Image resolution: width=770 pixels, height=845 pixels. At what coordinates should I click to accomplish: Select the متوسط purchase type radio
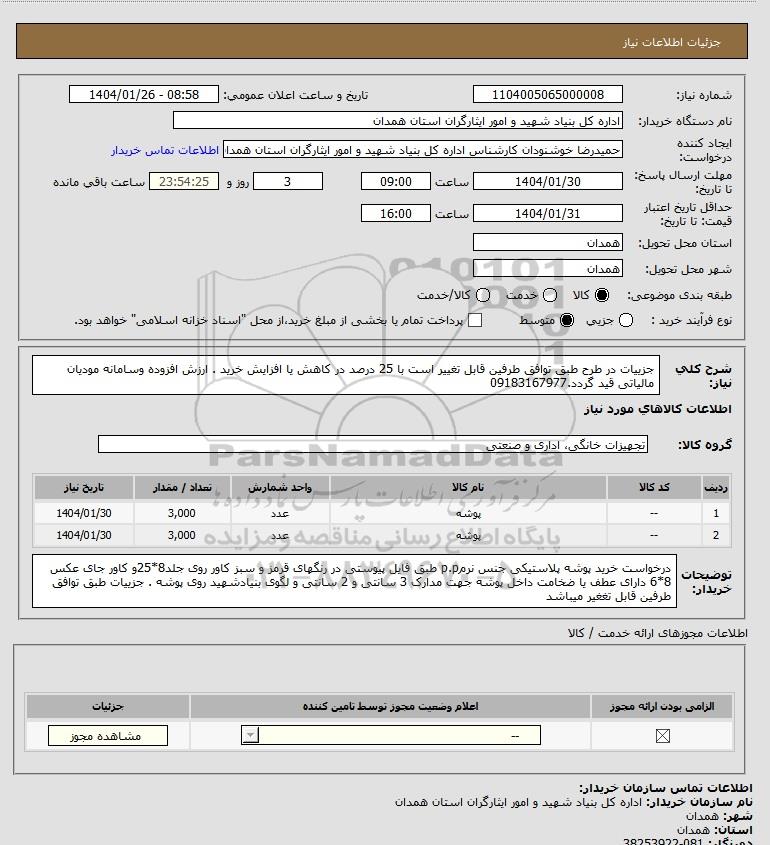(567, 320)
